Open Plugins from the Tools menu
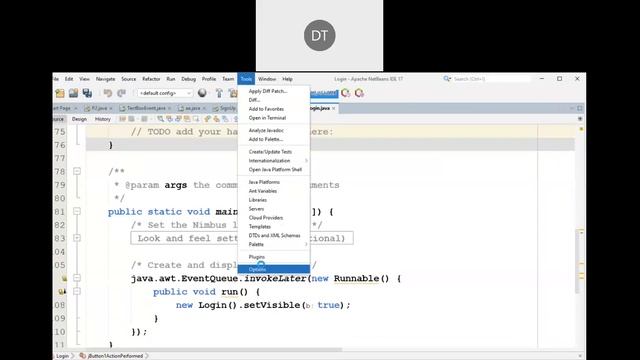This screenshot has width=640, height=360. [x=273, y=257]
